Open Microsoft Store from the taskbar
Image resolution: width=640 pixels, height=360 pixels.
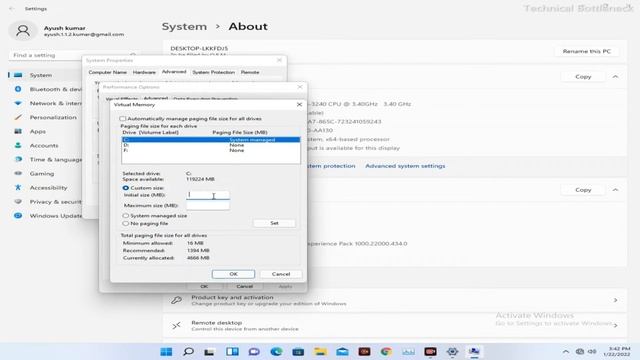click(298, 351)
